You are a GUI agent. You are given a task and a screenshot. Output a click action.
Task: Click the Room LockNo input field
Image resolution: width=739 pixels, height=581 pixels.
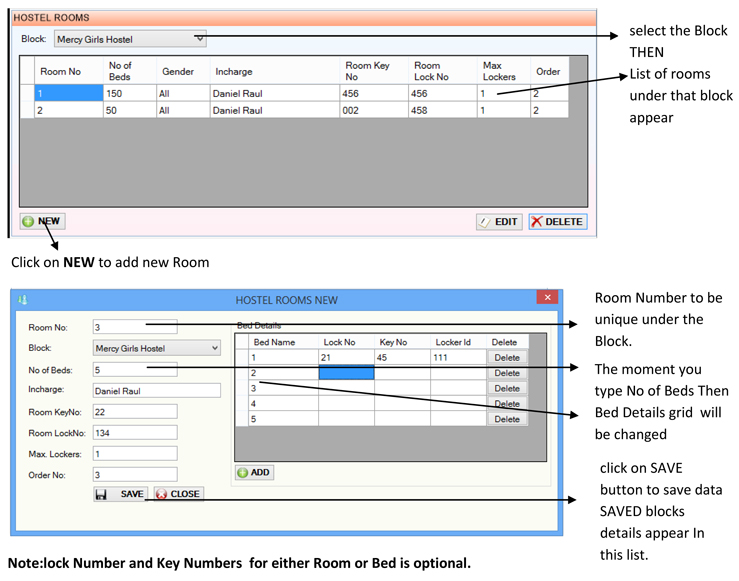135,433
